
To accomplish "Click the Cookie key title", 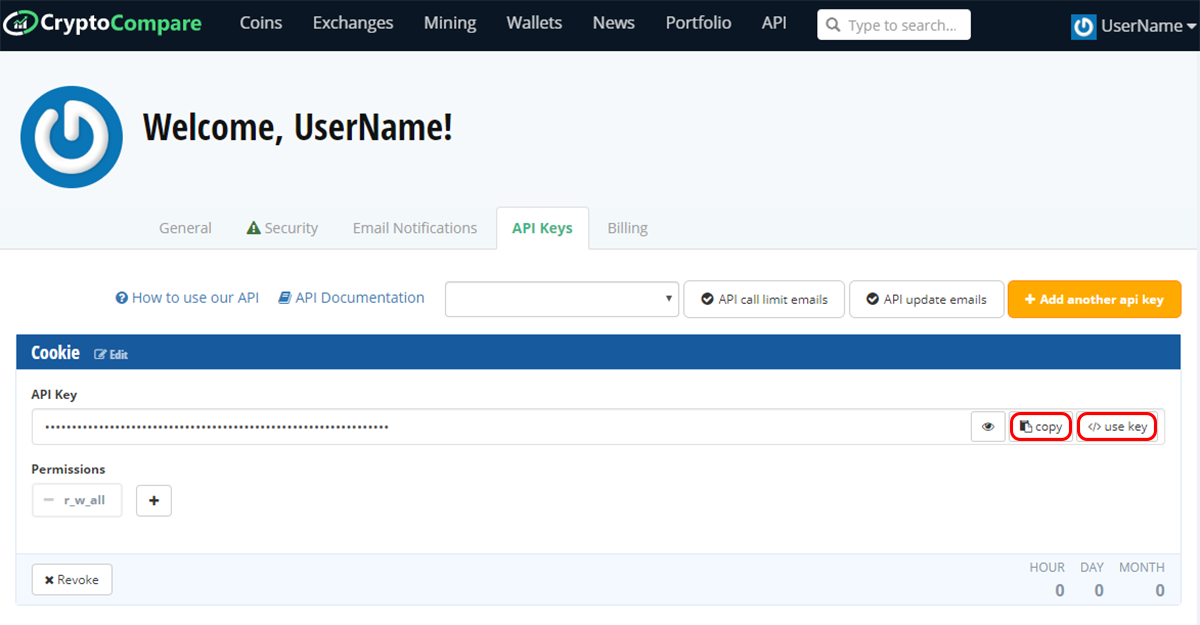I will click(x=55, y=353).
